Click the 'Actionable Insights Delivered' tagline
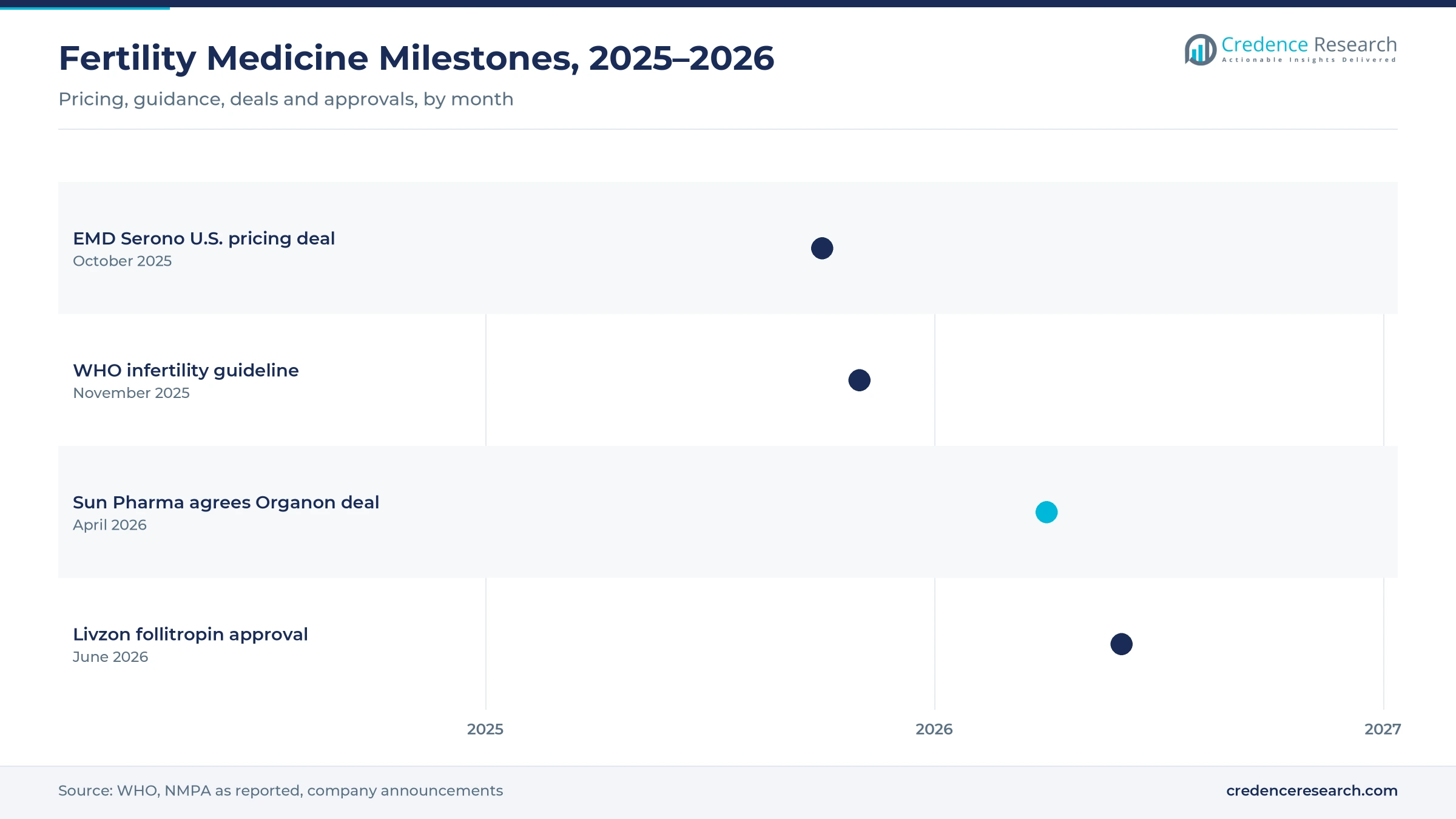The height and width of the screenshot is (819, 1456). (1309, 60)
